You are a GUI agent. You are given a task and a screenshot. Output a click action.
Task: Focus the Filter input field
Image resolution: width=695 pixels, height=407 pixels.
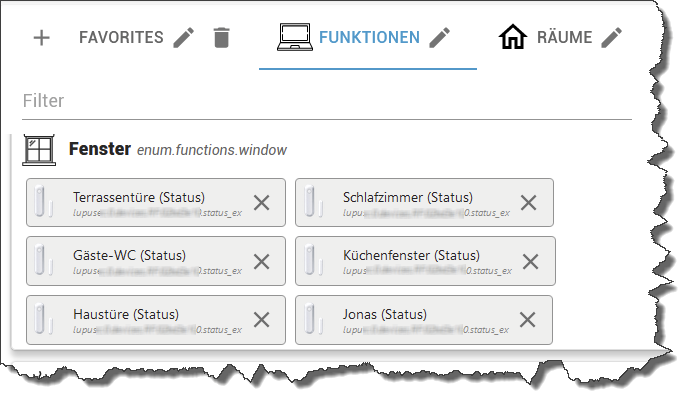[x=327, y=101]
